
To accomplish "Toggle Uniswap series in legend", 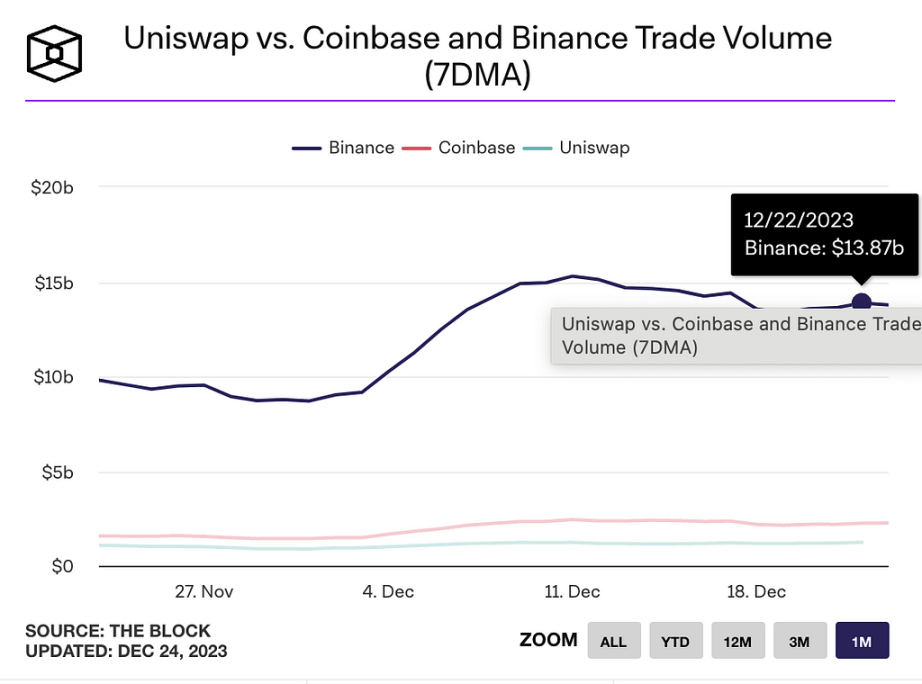I will (x=576, y=148).
